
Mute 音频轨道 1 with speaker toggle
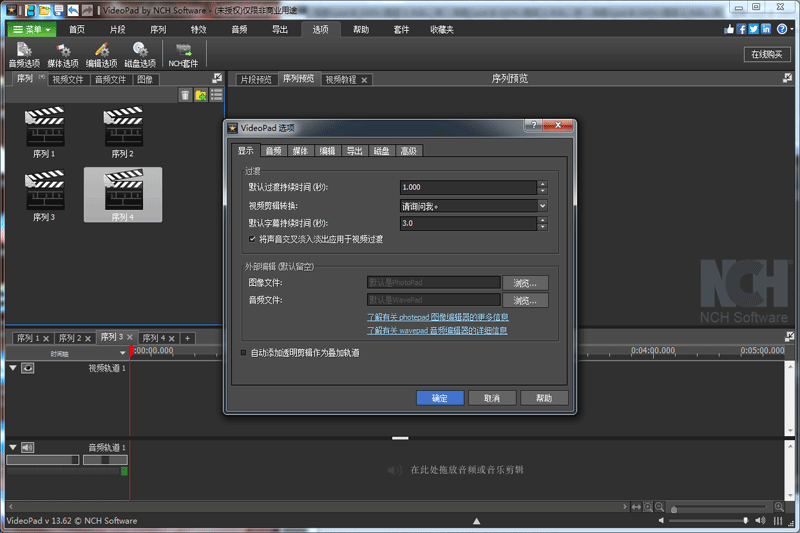pos(28,447)
